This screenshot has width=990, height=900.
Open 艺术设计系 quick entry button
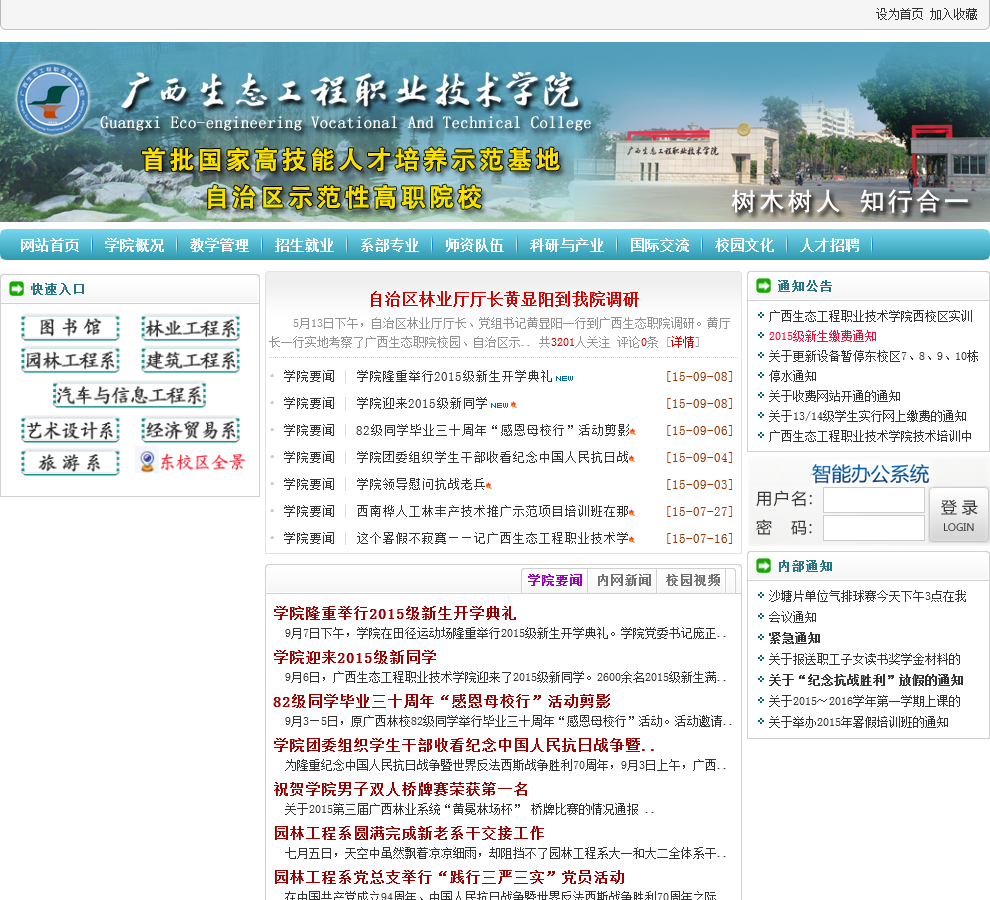70,430
